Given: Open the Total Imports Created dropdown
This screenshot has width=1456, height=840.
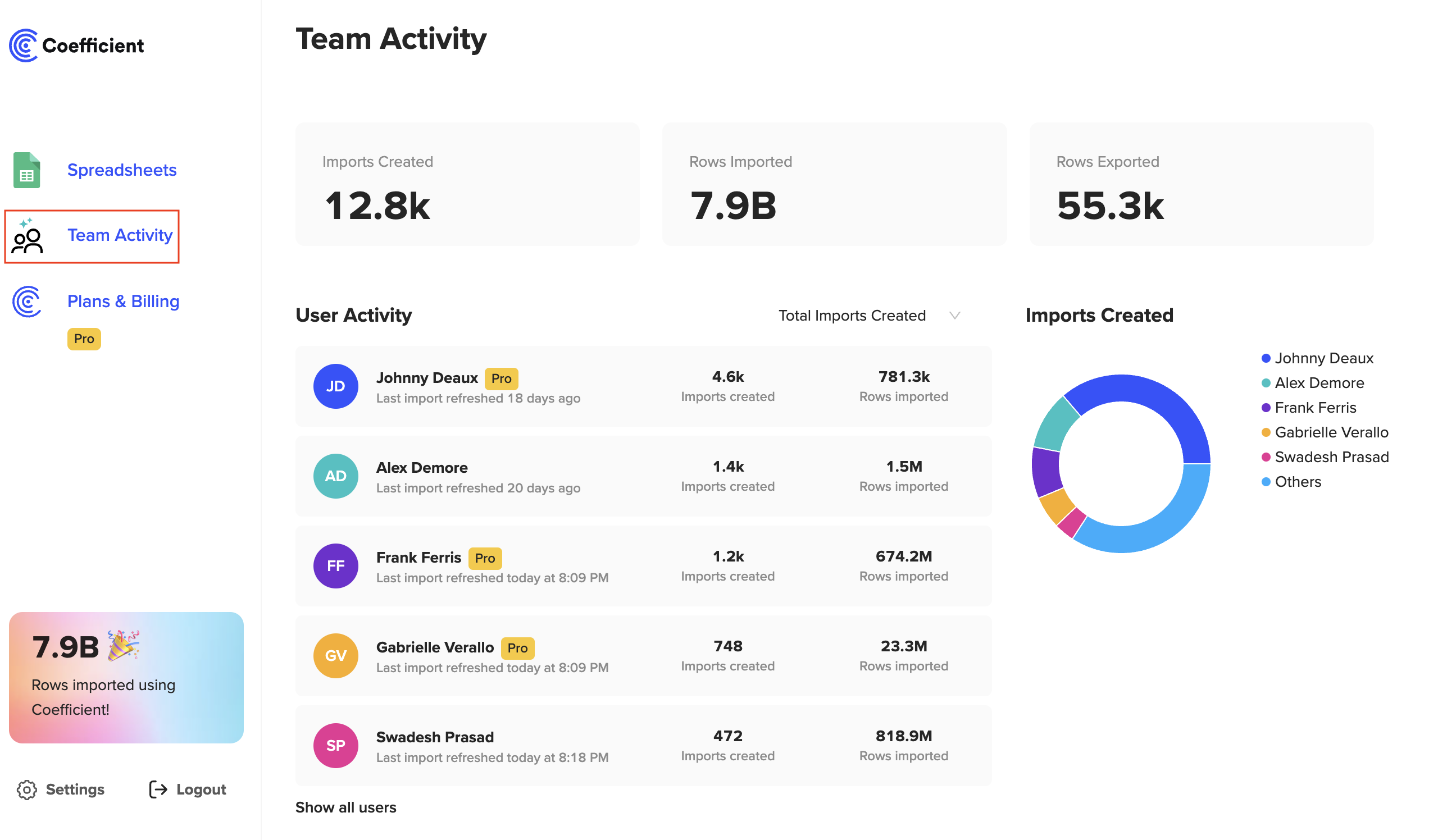Looking at the screenshot, I should point(852,316).
